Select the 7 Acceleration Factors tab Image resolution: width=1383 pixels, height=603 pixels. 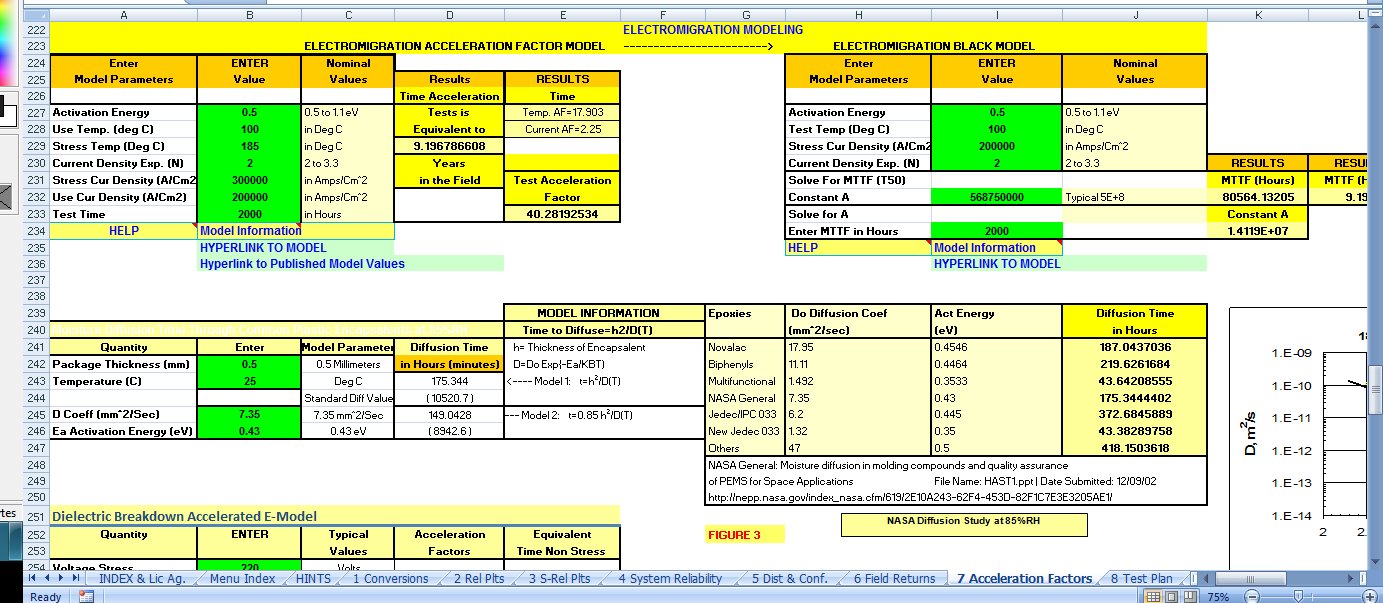point(1023,578)
